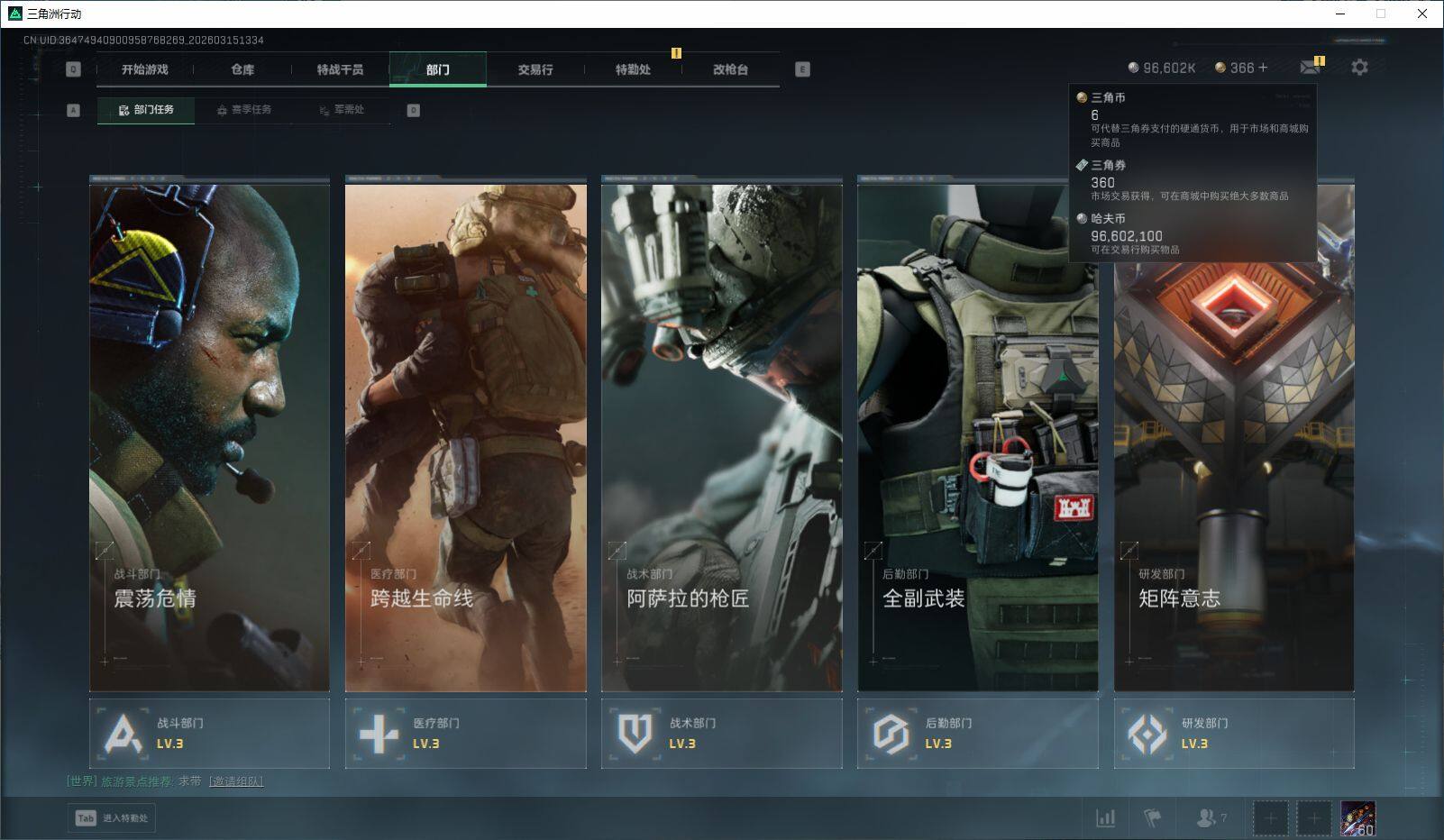
Task: Open the settings gear icon
Action: click(1359, 68)
